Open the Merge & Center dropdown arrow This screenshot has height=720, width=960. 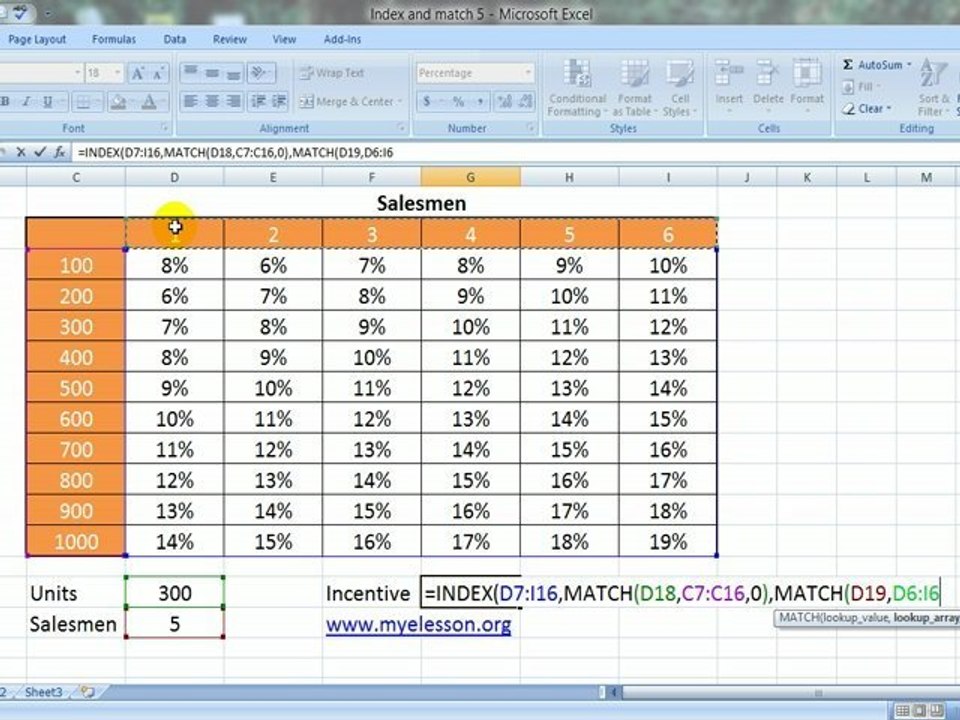pyautogui.click(x=400, y=102)
